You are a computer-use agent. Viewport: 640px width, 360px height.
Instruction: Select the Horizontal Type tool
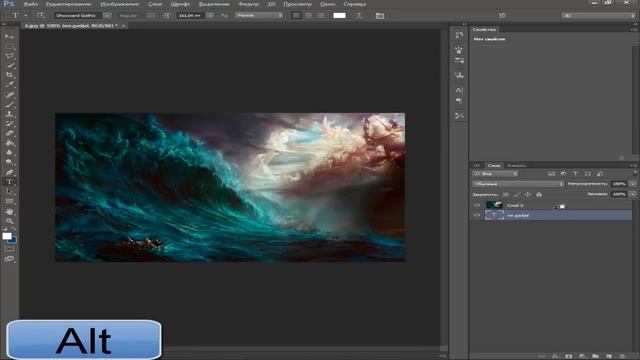[x=9, y=182]
